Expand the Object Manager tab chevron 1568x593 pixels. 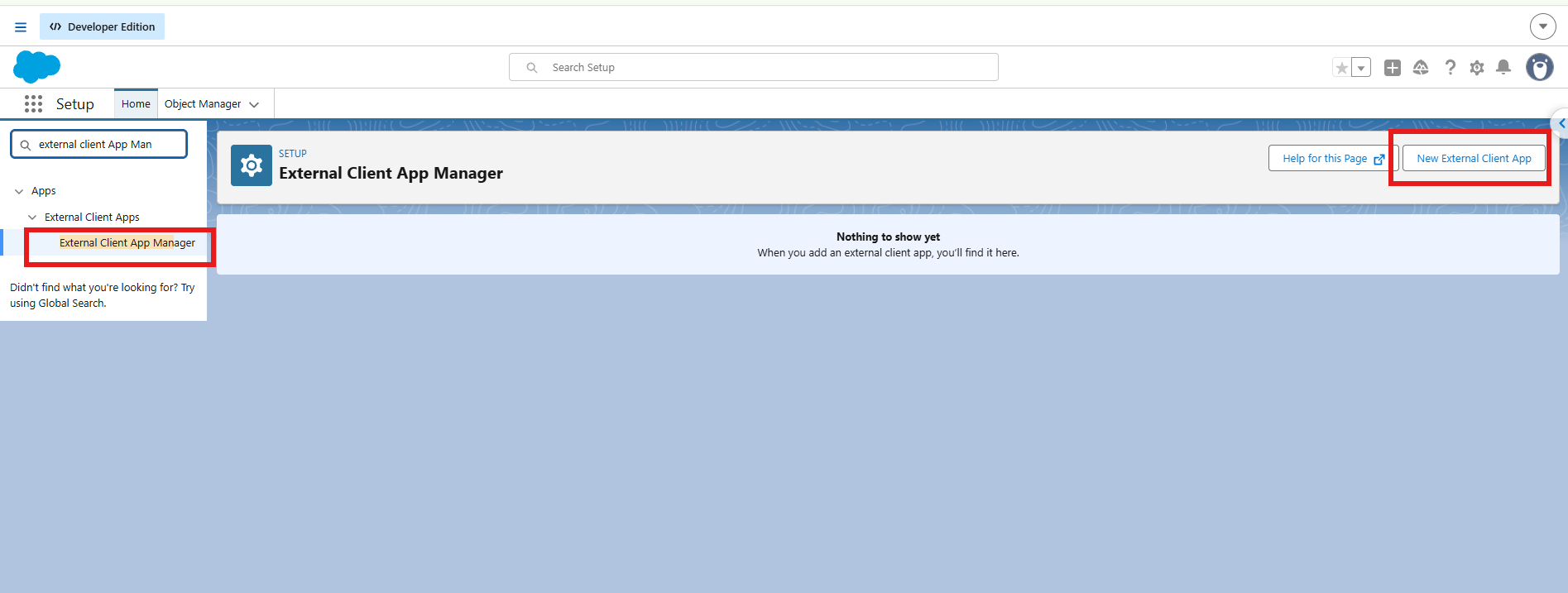coord(254,105)
